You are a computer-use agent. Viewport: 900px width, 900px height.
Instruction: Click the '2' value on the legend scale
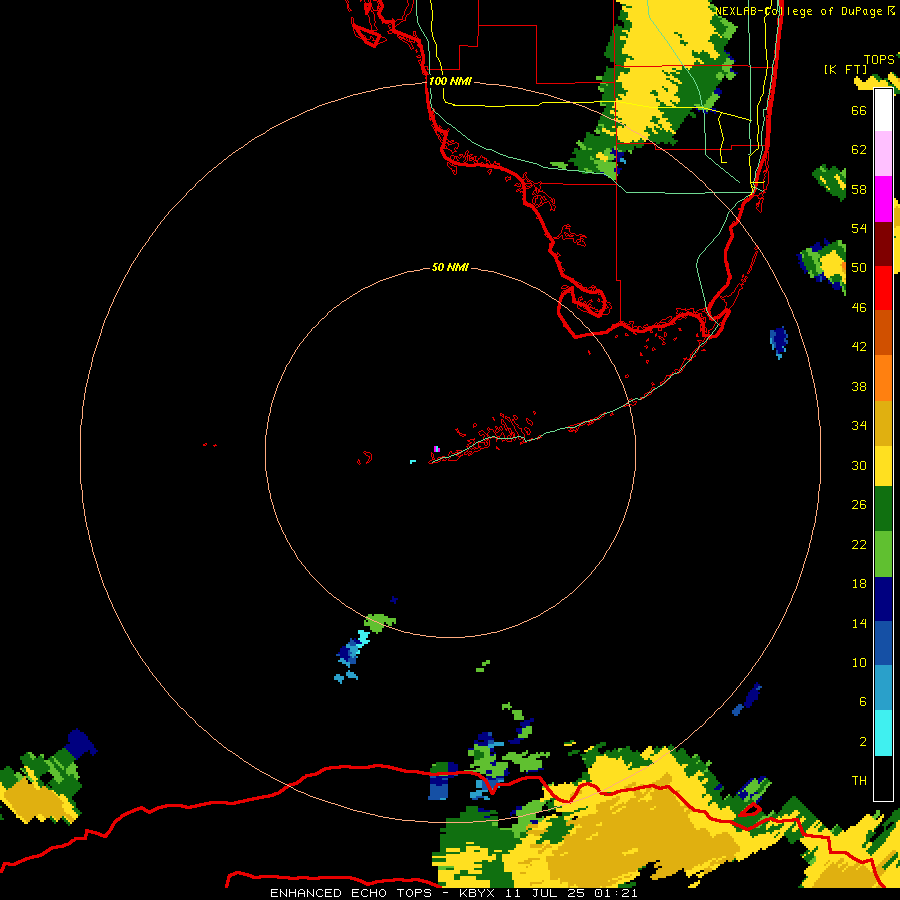(x=863, y=742)
